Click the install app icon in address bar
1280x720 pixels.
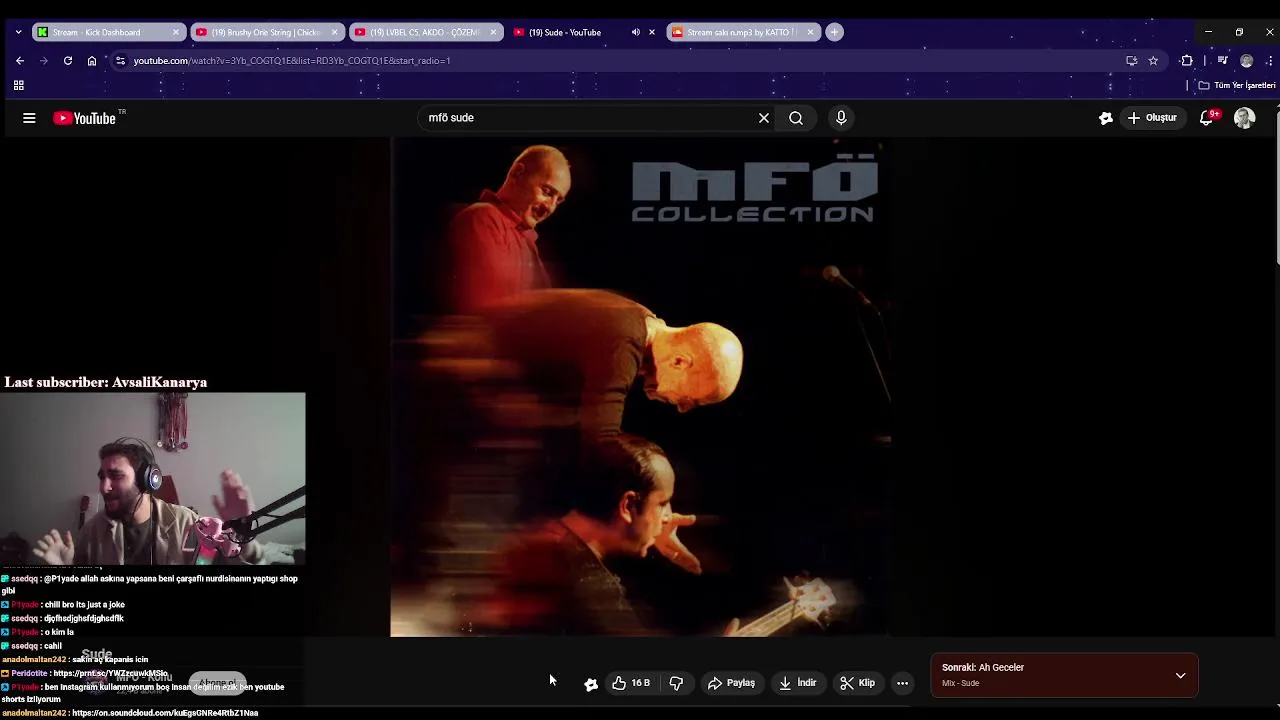pos(1131,61)
